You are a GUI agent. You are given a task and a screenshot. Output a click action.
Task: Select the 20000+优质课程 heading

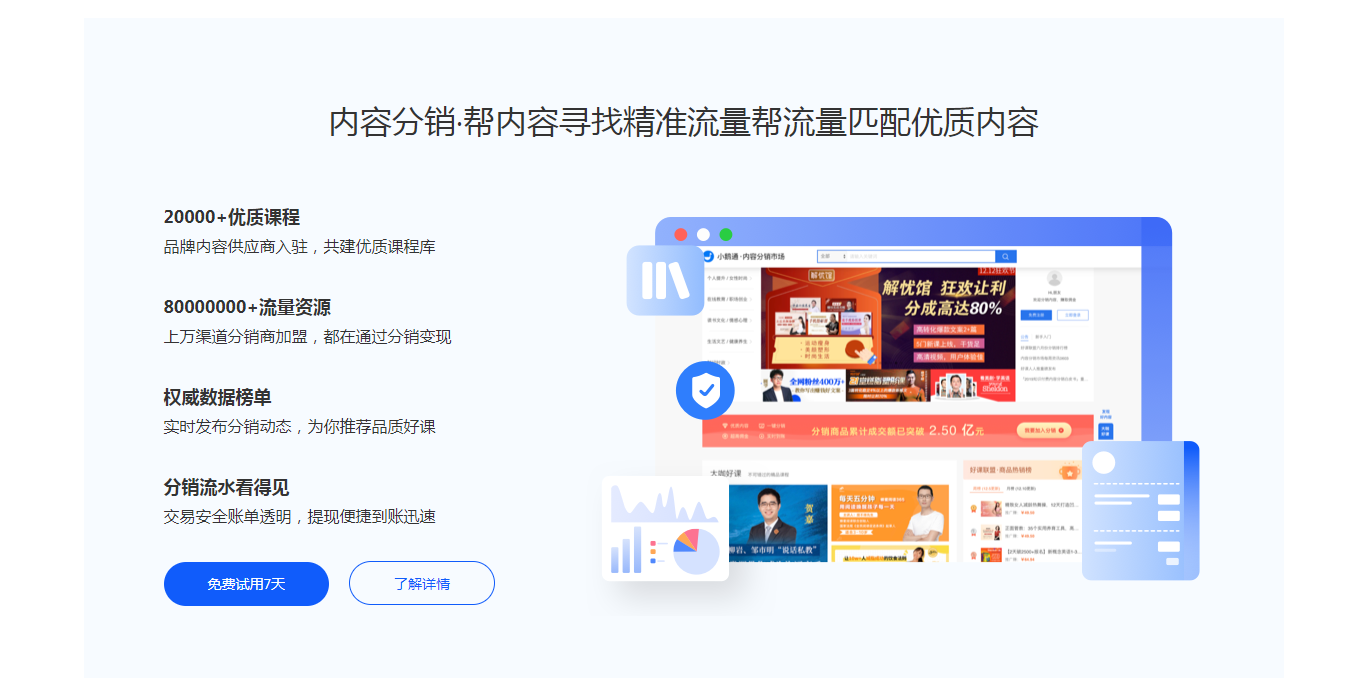232,217
